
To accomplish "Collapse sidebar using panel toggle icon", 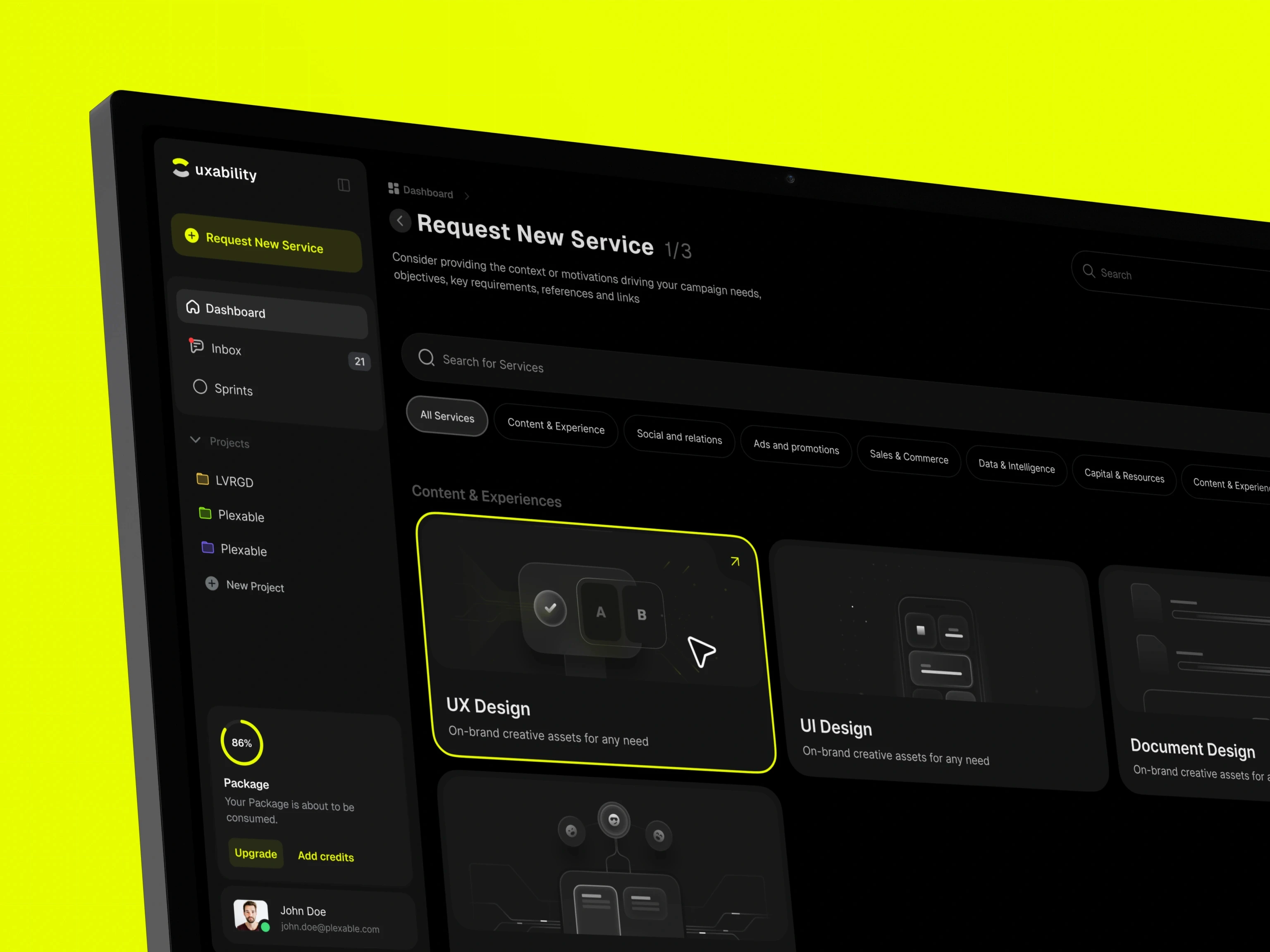I will 343,185.
